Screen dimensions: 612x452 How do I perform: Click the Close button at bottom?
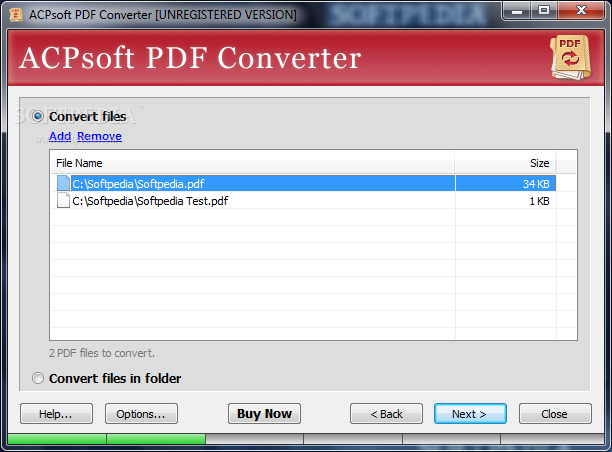click(555, 414)
